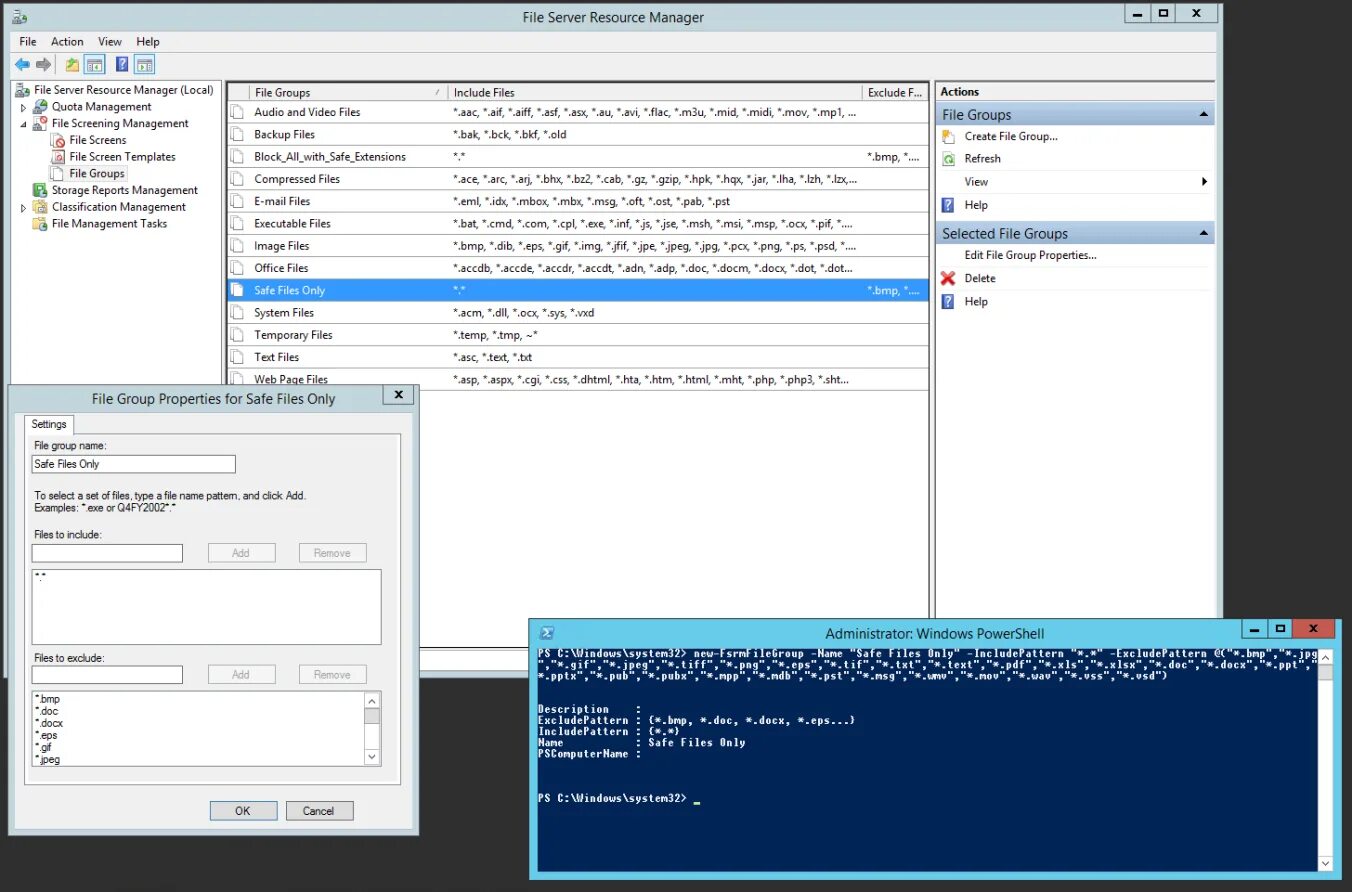Collapse the File Screening Management tree node
The height and width of the screenshot is (892, 1352).
(x=24, y=124)
